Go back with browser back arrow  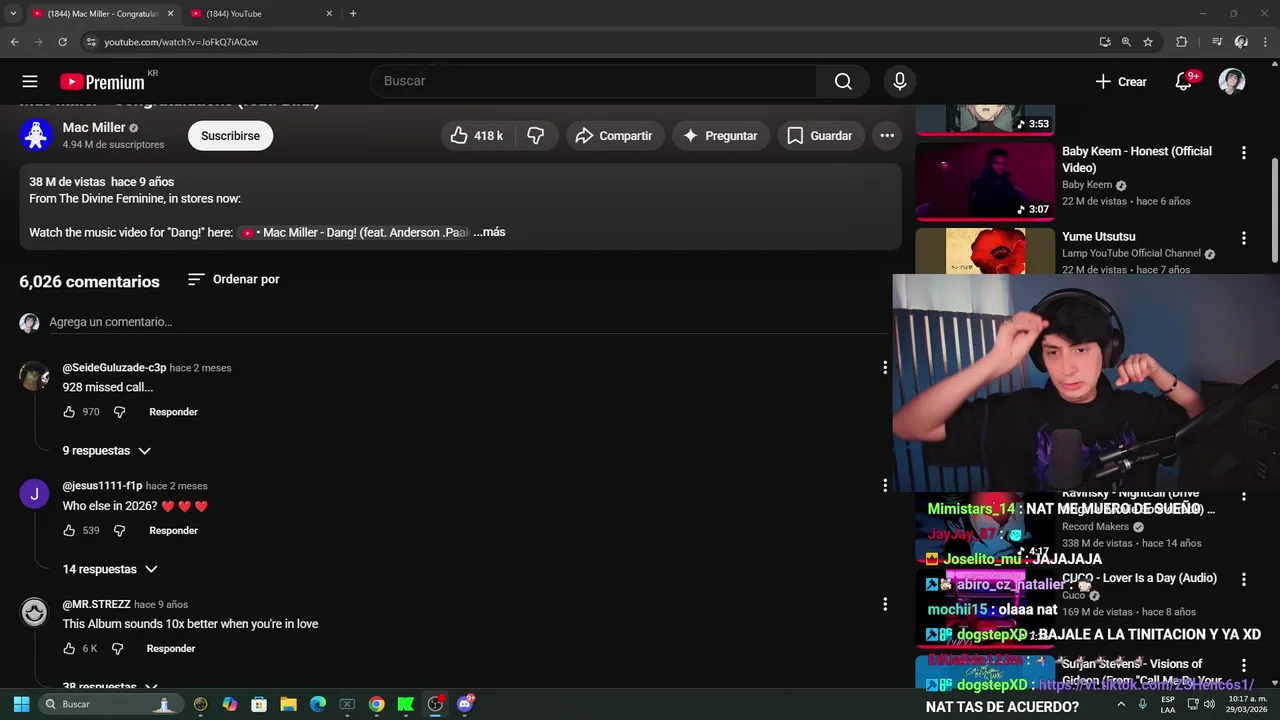[x=14, y=42]
